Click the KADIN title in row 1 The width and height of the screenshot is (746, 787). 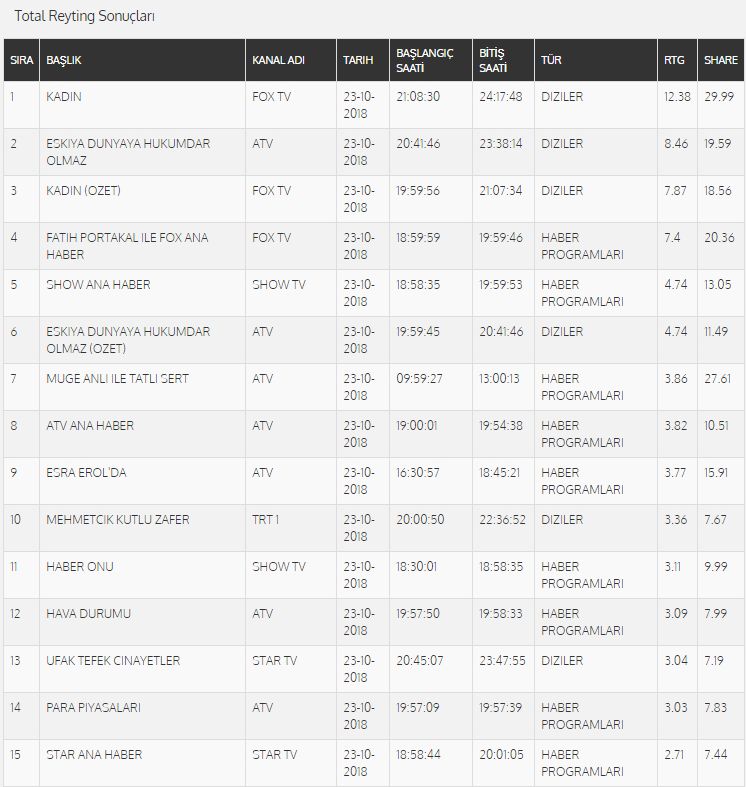coord(64,96)
